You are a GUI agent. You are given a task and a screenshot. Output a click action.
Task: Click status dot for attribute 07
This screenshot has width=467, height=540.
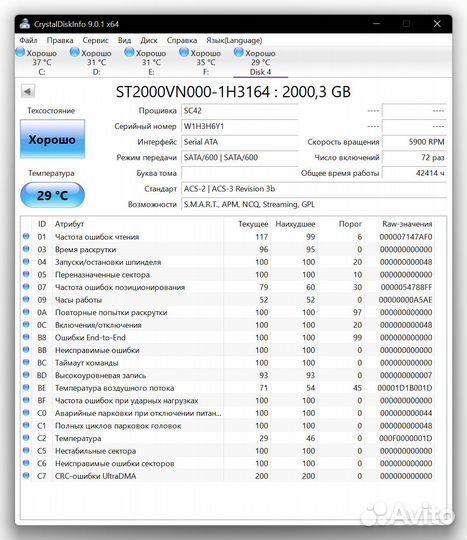(26, 287)
